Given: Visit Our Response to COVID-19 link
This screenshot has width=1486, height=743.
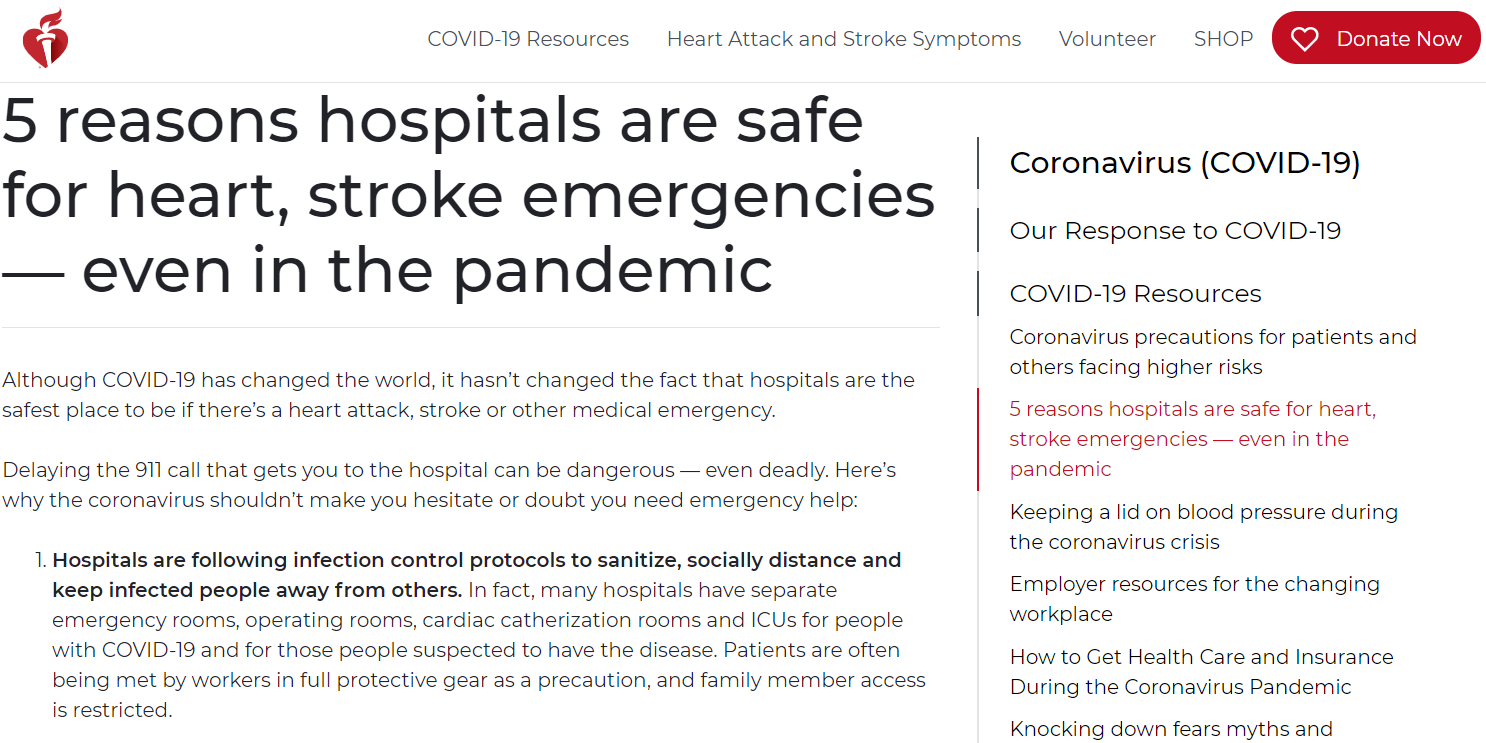Looking at the screenshot, I should coord(1175,231).
